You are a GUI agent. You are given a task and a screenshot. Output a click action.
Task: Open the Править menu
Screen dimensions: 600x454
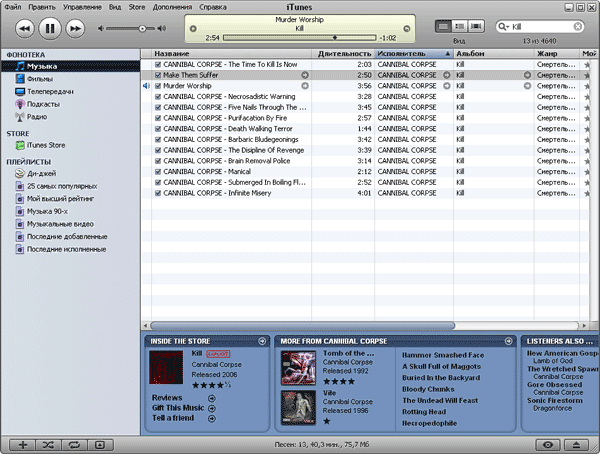click(42, 7)
